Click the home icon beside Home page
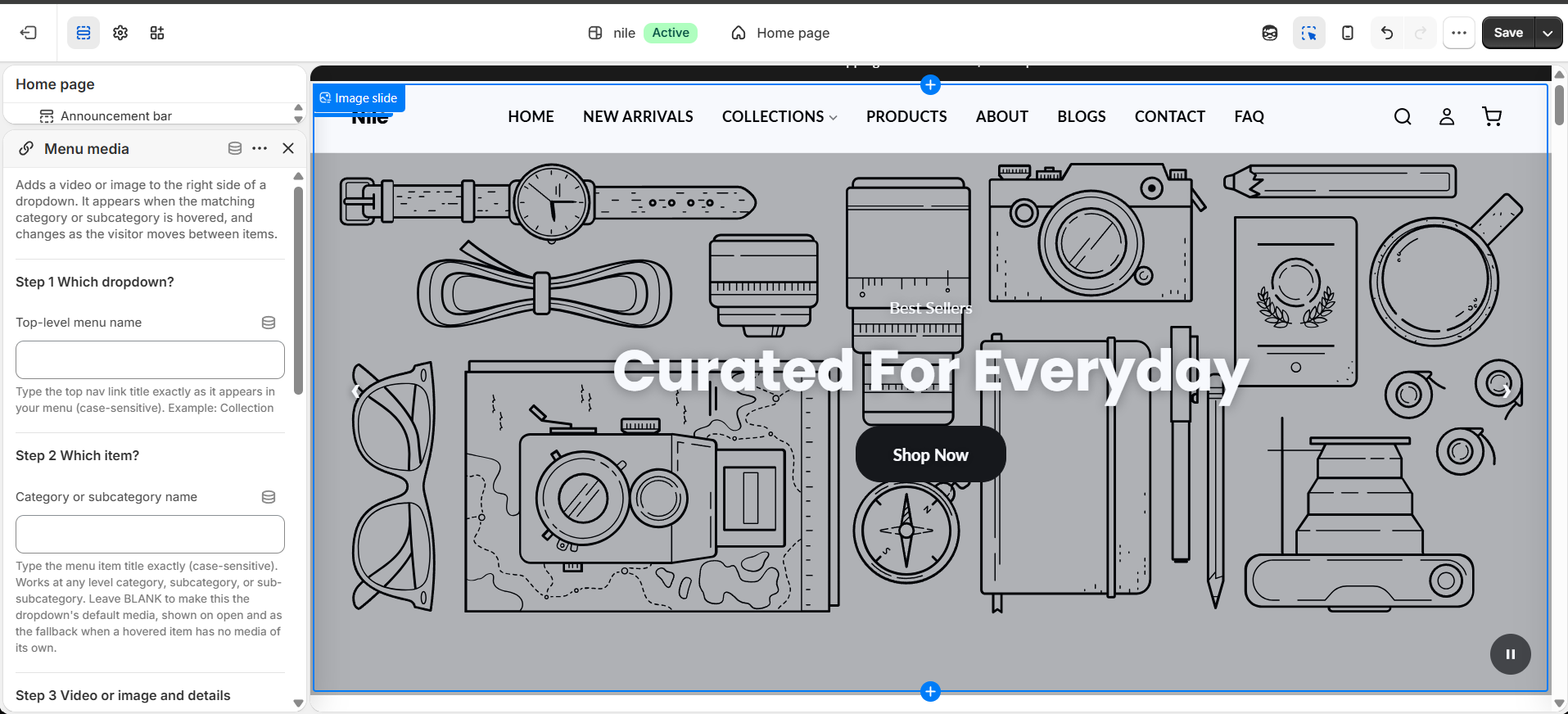The image size is (1568, 714). [x=739, y=33]
